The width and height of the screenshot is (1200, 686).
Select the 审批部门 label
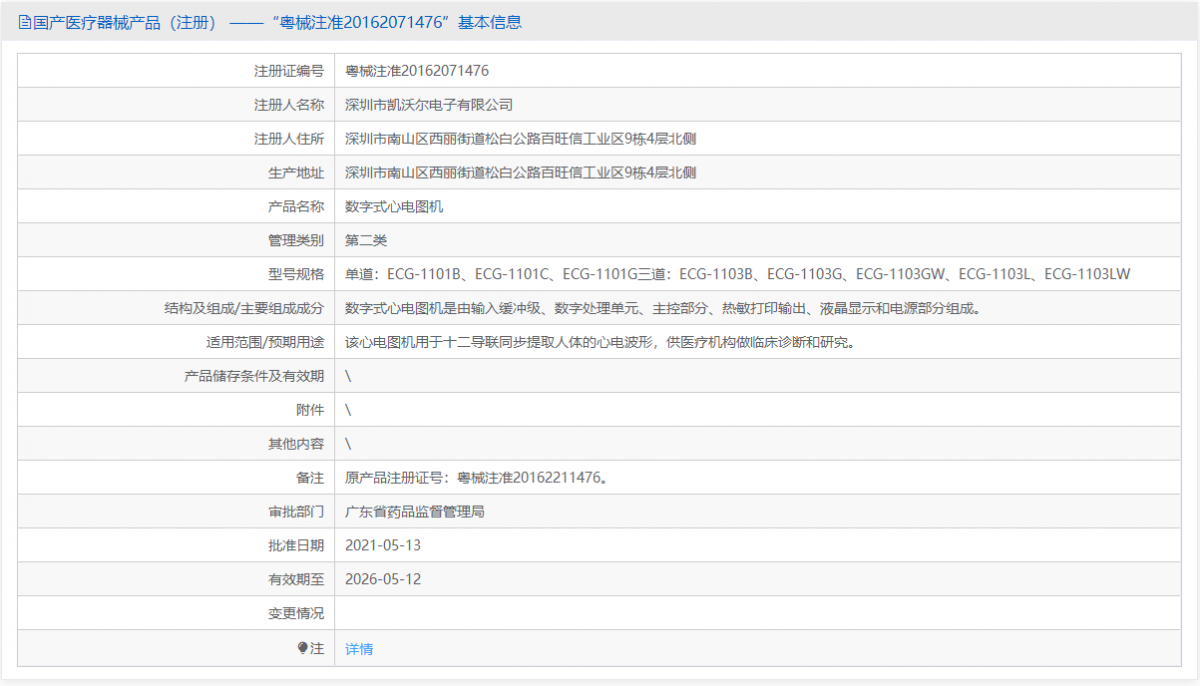click(x=296, y=513)
